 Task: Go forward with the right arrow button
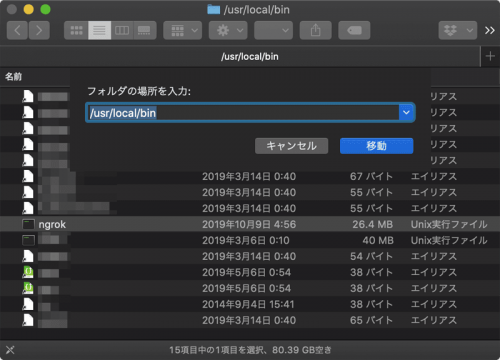click(x=39, y=31)
